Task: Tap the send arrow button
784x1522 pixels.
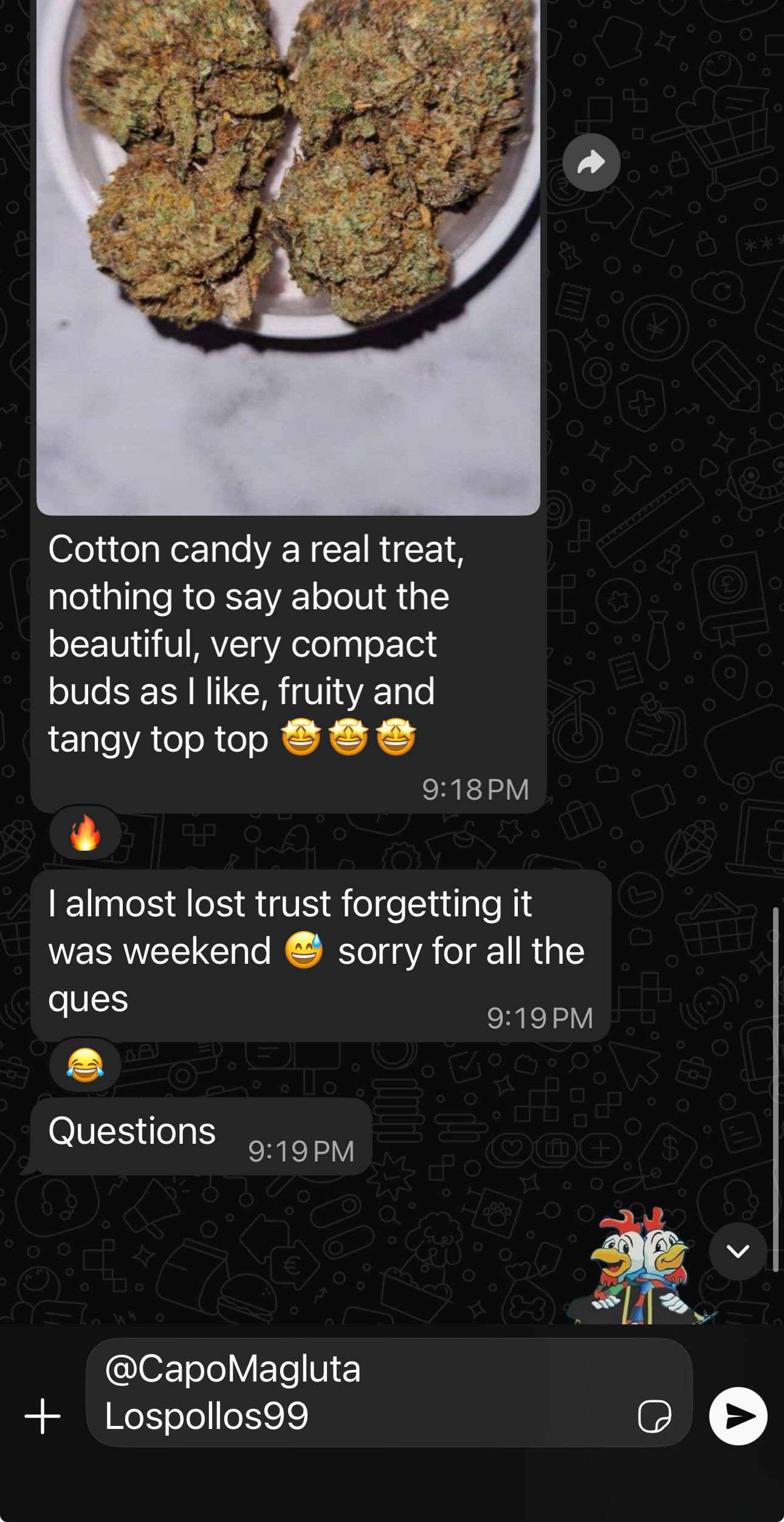Action: pos(738,1416)
